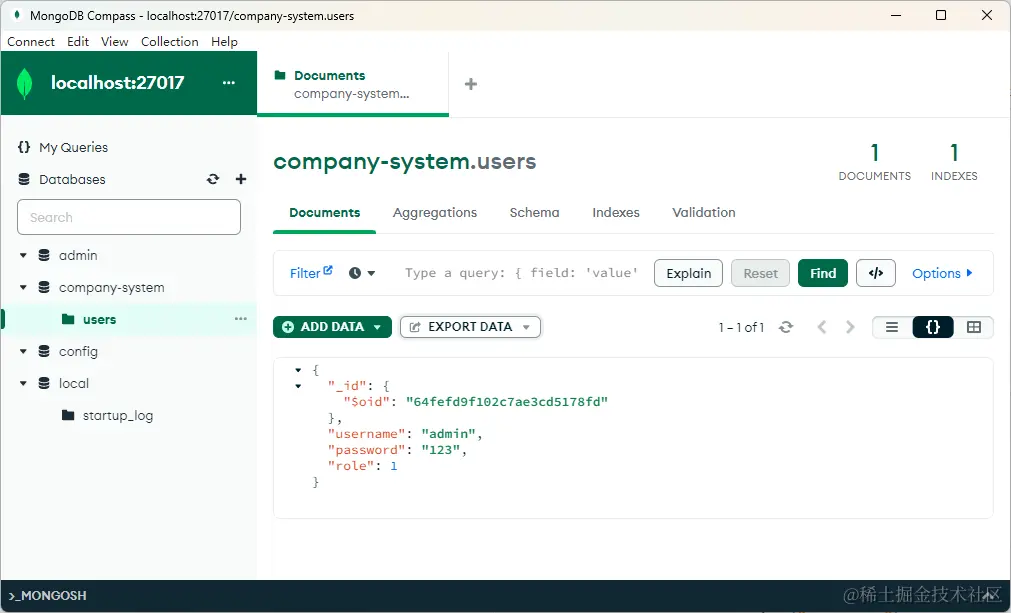The width and height of the screenshot is (1011, 613).
Task: Click the company-system database icon
Action: (44, 287)
